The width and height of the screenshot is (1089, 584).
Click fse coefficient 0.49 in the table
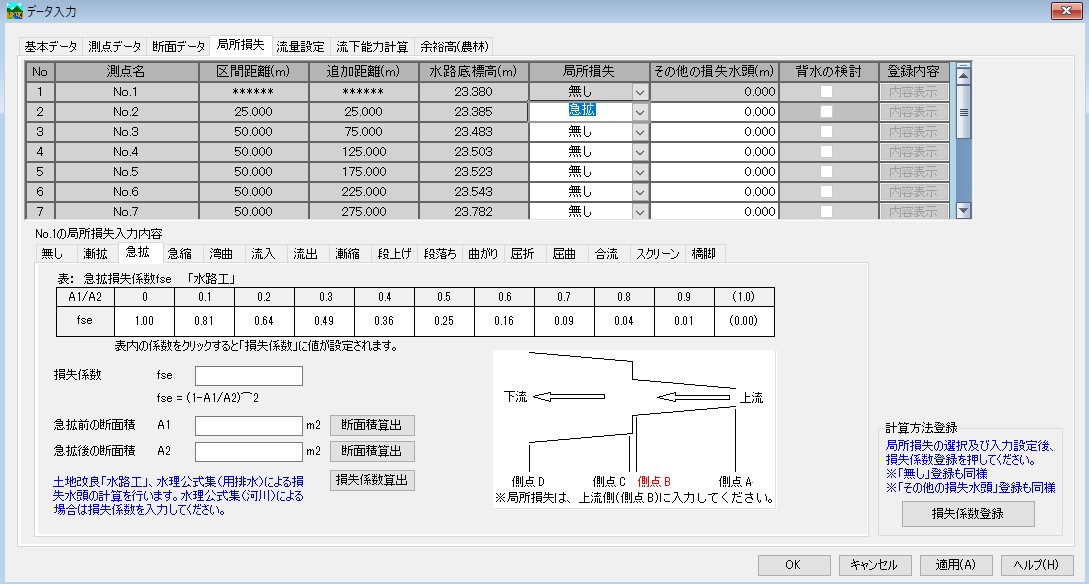pyautogui.click(x=324, y=321)
